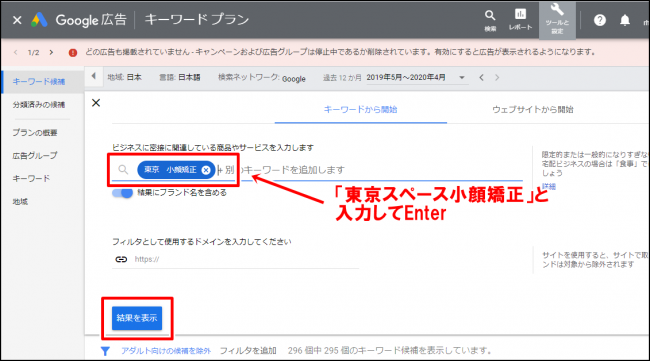650x361 pixels.
Task: Open the Help question mark icon
Action: 599,20
